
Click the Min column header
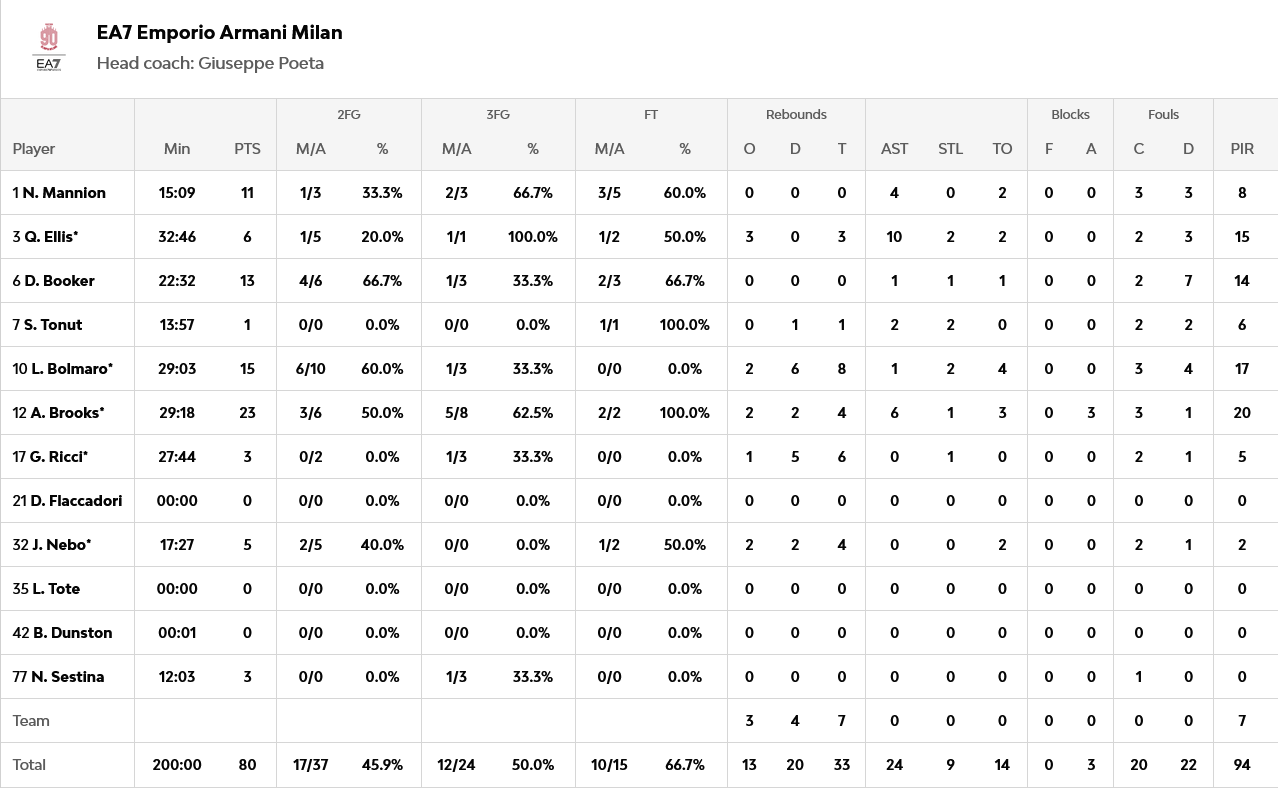click(x=177, y=149)
